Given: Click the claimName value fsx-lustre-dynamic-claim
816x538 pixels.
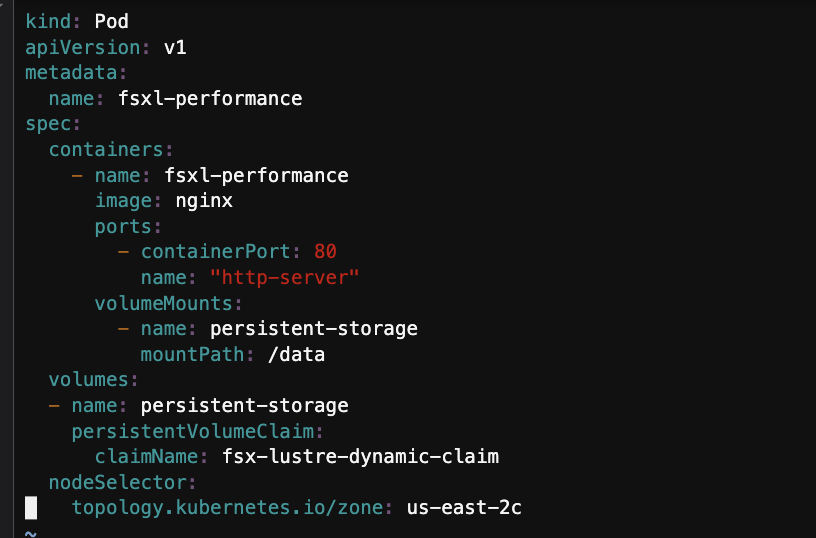Looking at the screenshot, I should 360,457.
